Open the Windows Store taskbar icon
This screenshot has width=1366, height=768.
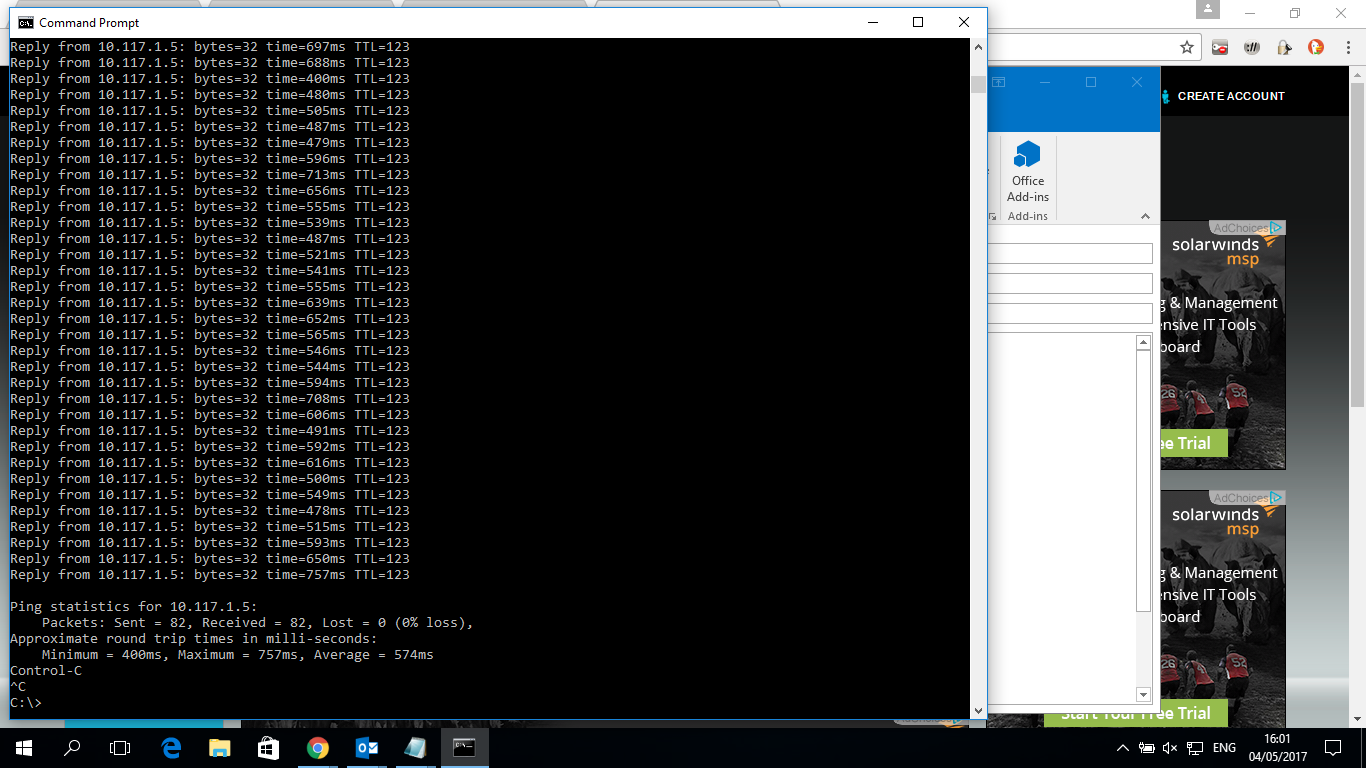pyautogui.click(x=268, y=748)
